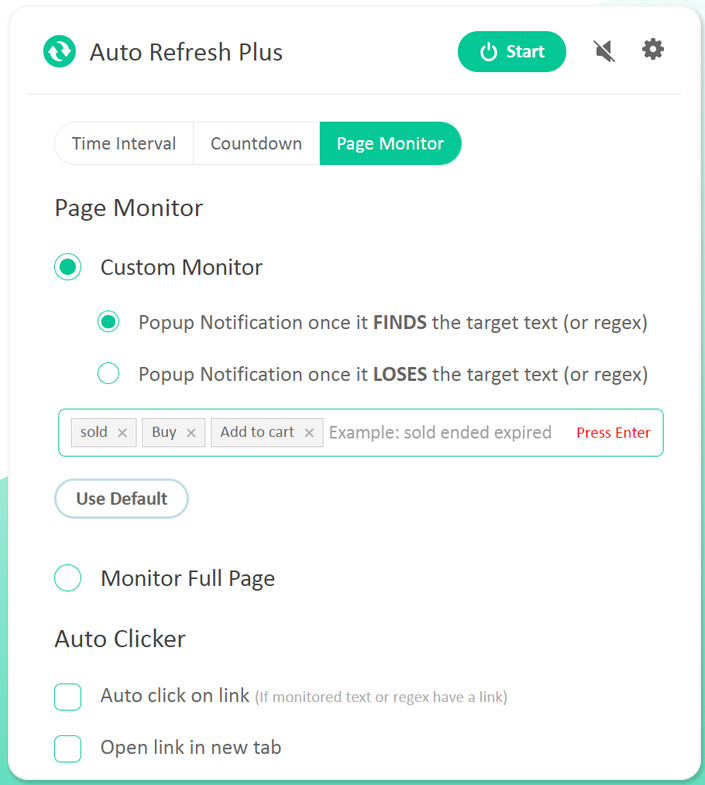Click the 'Auto Refresh Plus' title text
This screenshot has width=705, height=785.
pos(186,52)
